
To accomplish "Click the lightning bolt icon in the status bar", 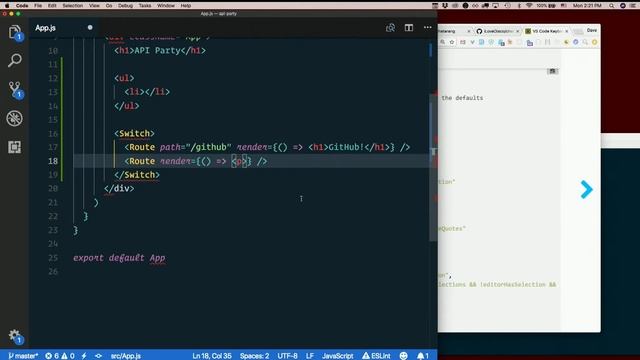I will point(84,356).
